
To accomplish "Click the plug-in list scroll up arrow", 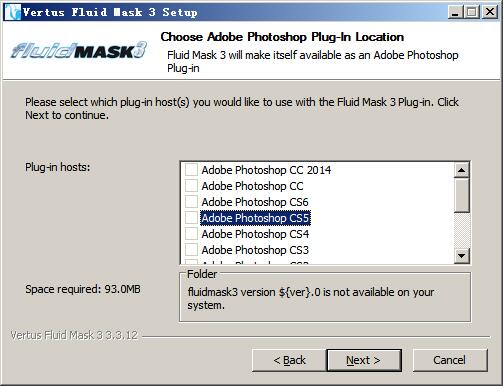I will coord(462,170).
